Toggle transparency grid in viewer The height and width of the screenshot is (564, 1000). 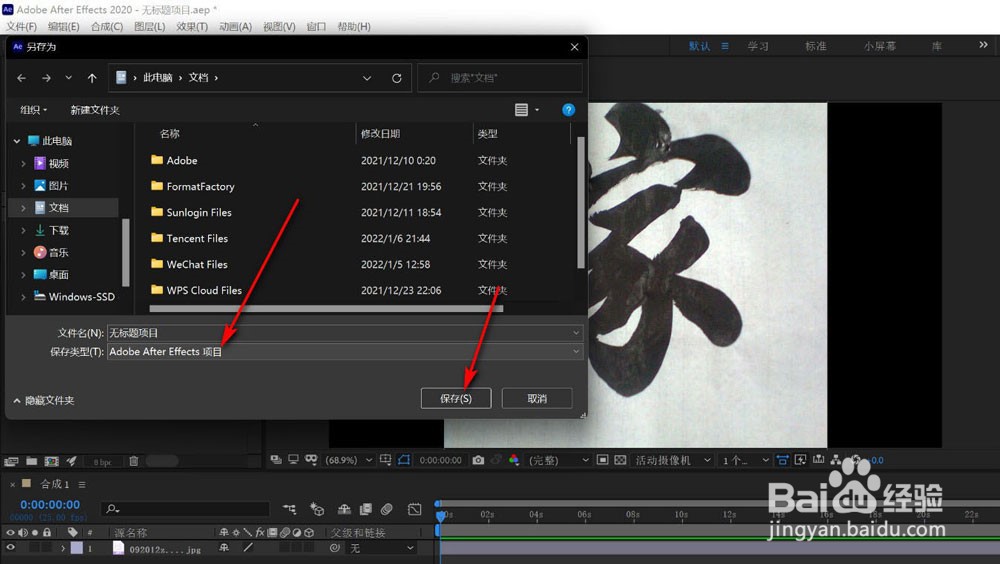(620, 460)
